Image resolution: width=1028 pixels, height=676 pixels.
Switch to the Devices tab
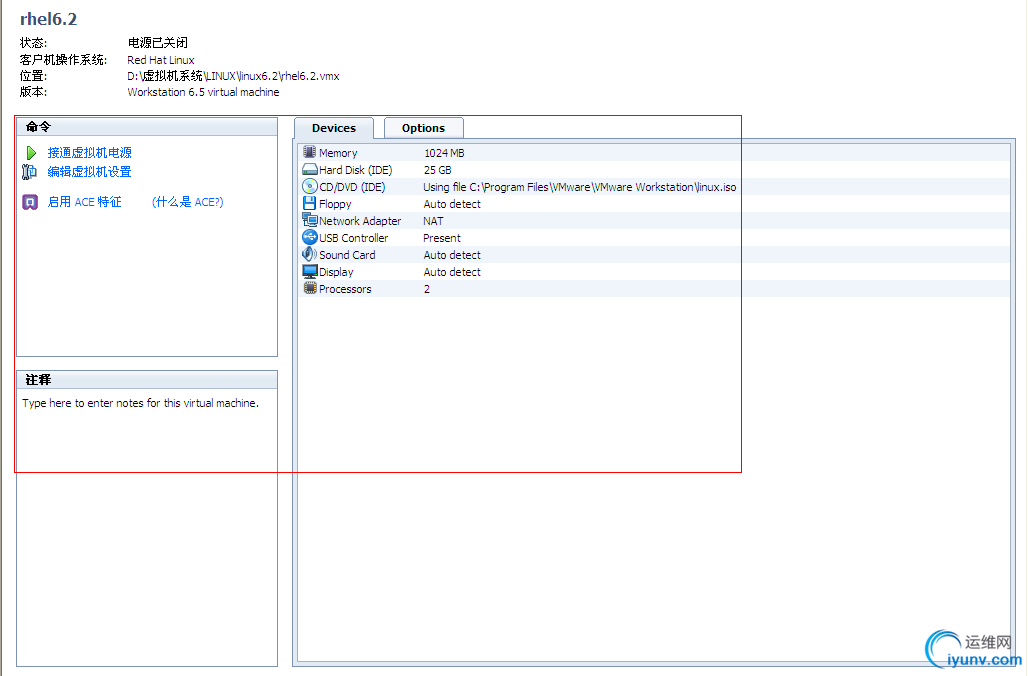[x=334, y=128]
